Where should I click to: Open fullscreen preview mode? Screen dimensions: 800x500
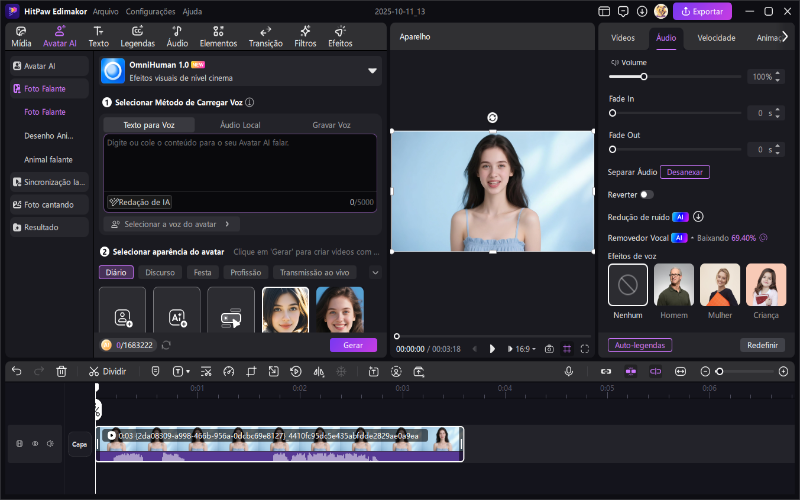583,349
